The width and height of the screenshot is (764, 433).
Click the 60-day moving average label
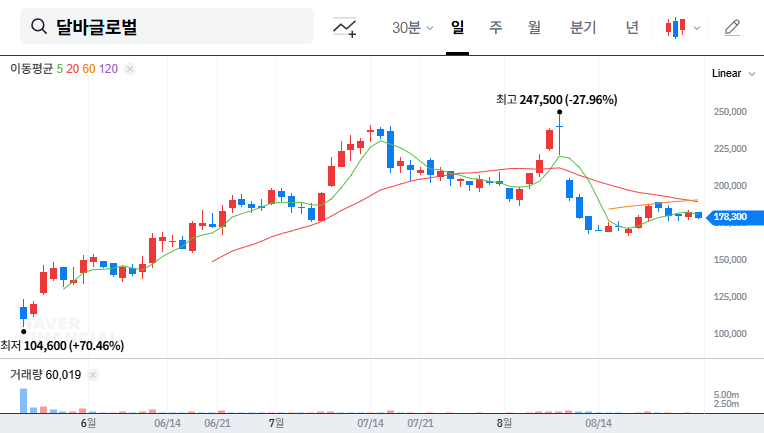89,69
